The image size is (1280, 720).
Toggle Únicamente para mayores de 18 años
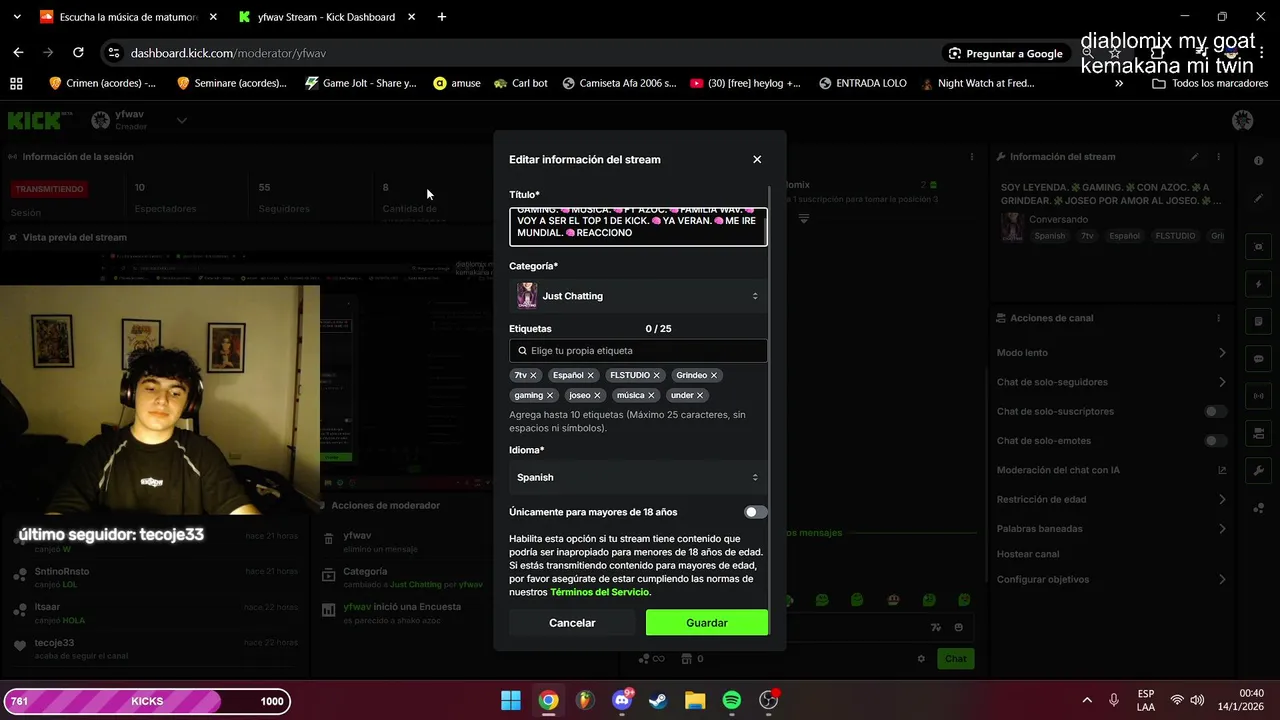[755, 512]
